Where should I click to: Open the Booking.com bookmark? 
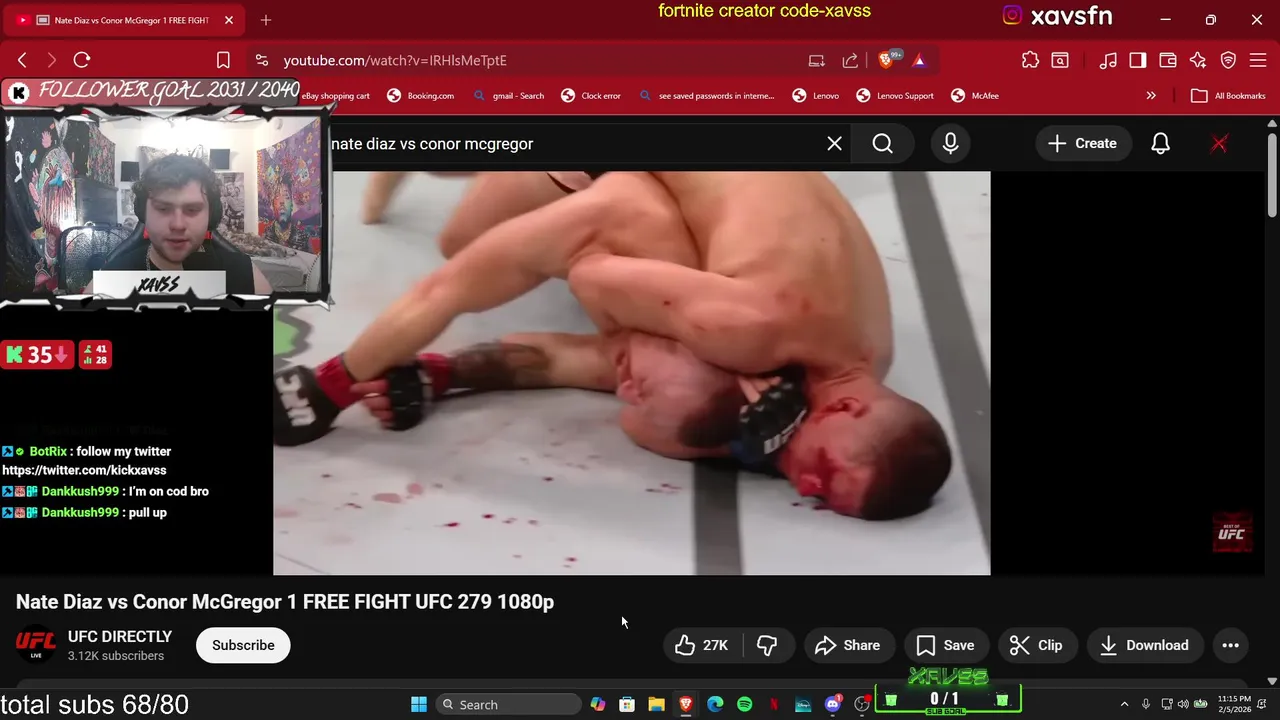click(420, 96)
